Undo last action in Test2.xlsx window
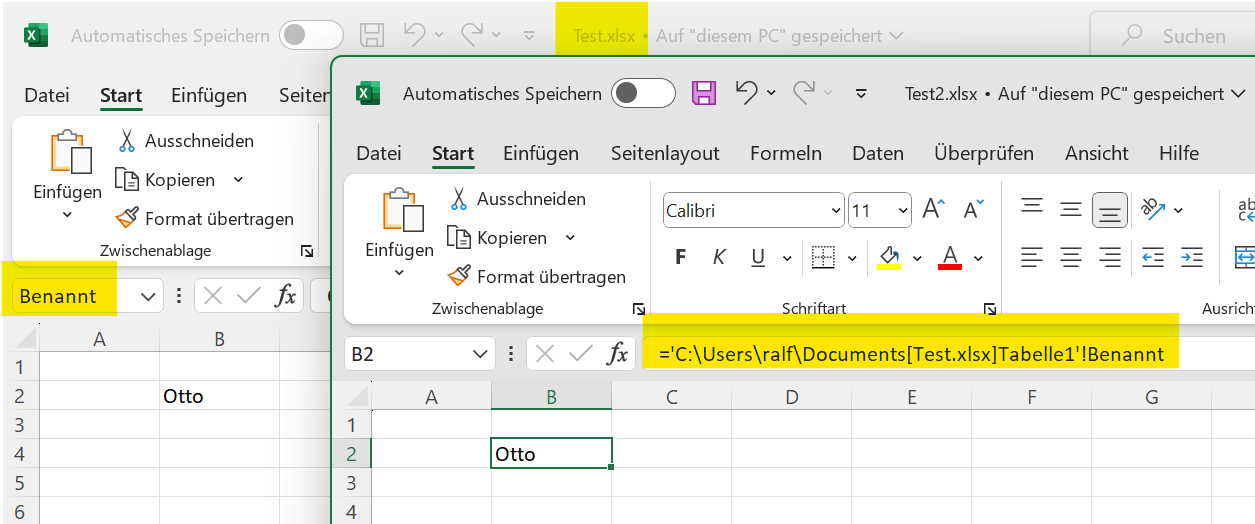The image size is (1255, 524). pos(746,93)
